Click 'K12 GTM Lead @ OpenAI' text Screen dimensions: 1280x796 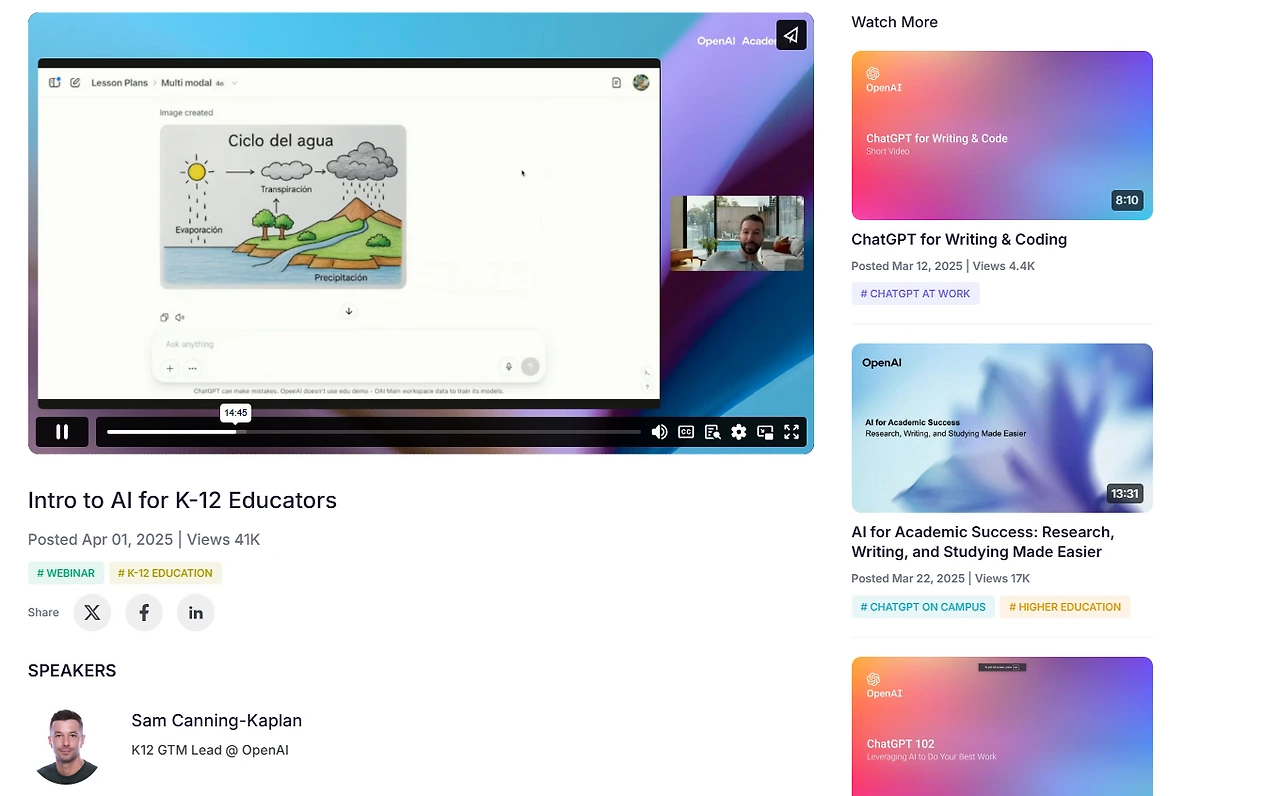210,750
